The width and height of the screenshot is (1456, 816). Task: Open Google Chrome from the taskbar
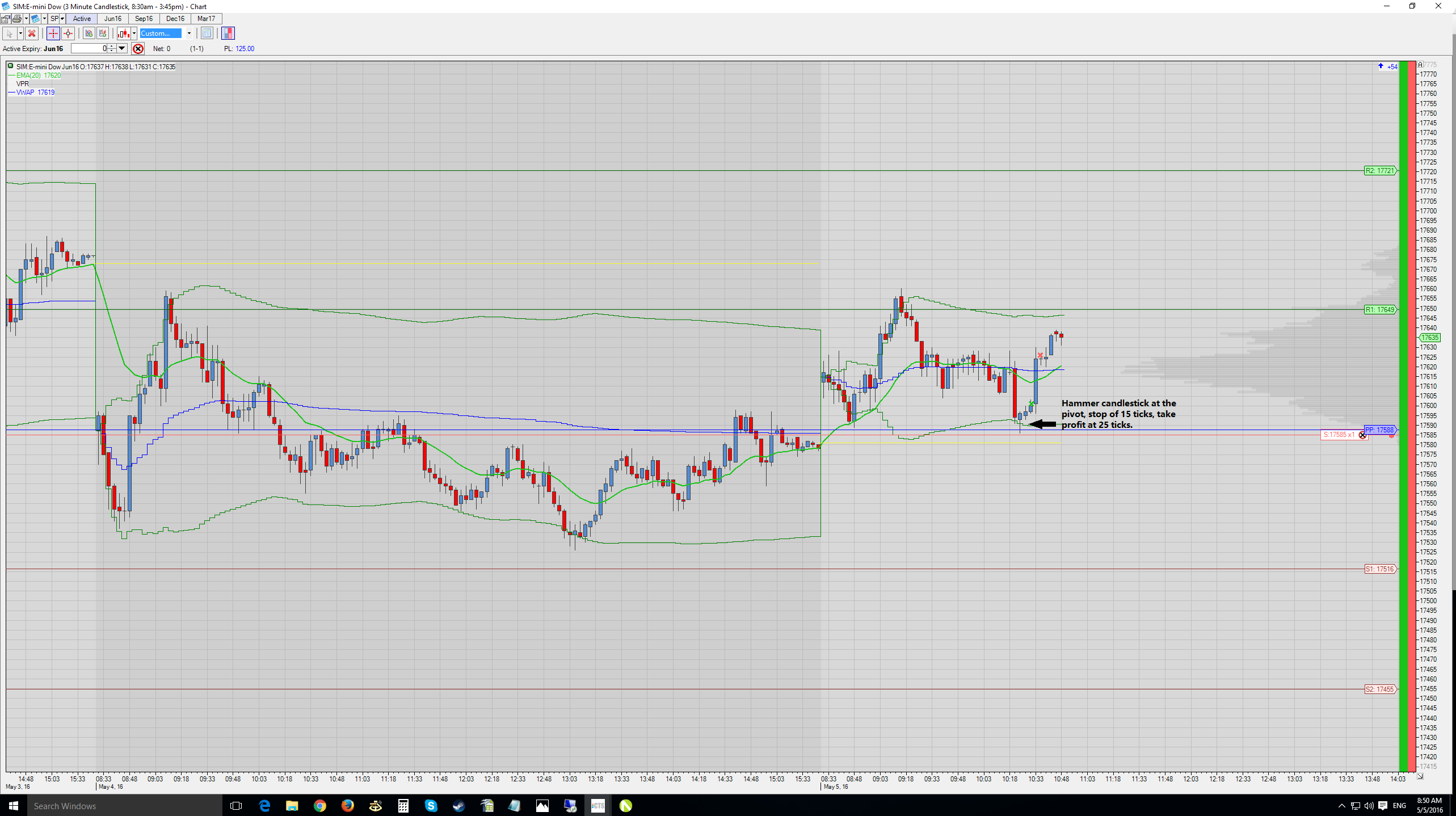(x=320, y=806)
